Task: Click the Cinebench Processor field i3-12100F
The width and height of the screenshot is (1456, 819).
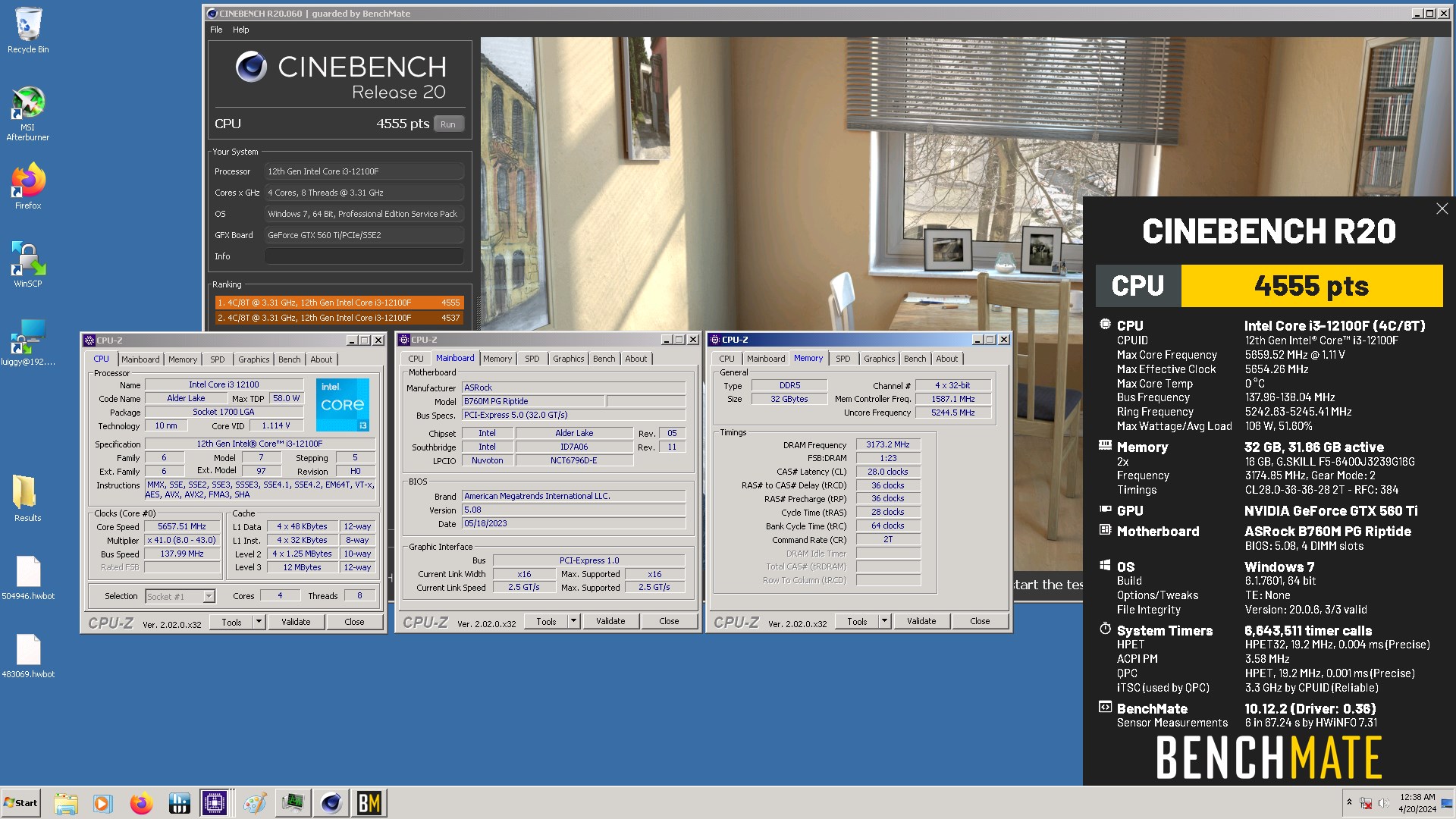Action: pos(364,171)
